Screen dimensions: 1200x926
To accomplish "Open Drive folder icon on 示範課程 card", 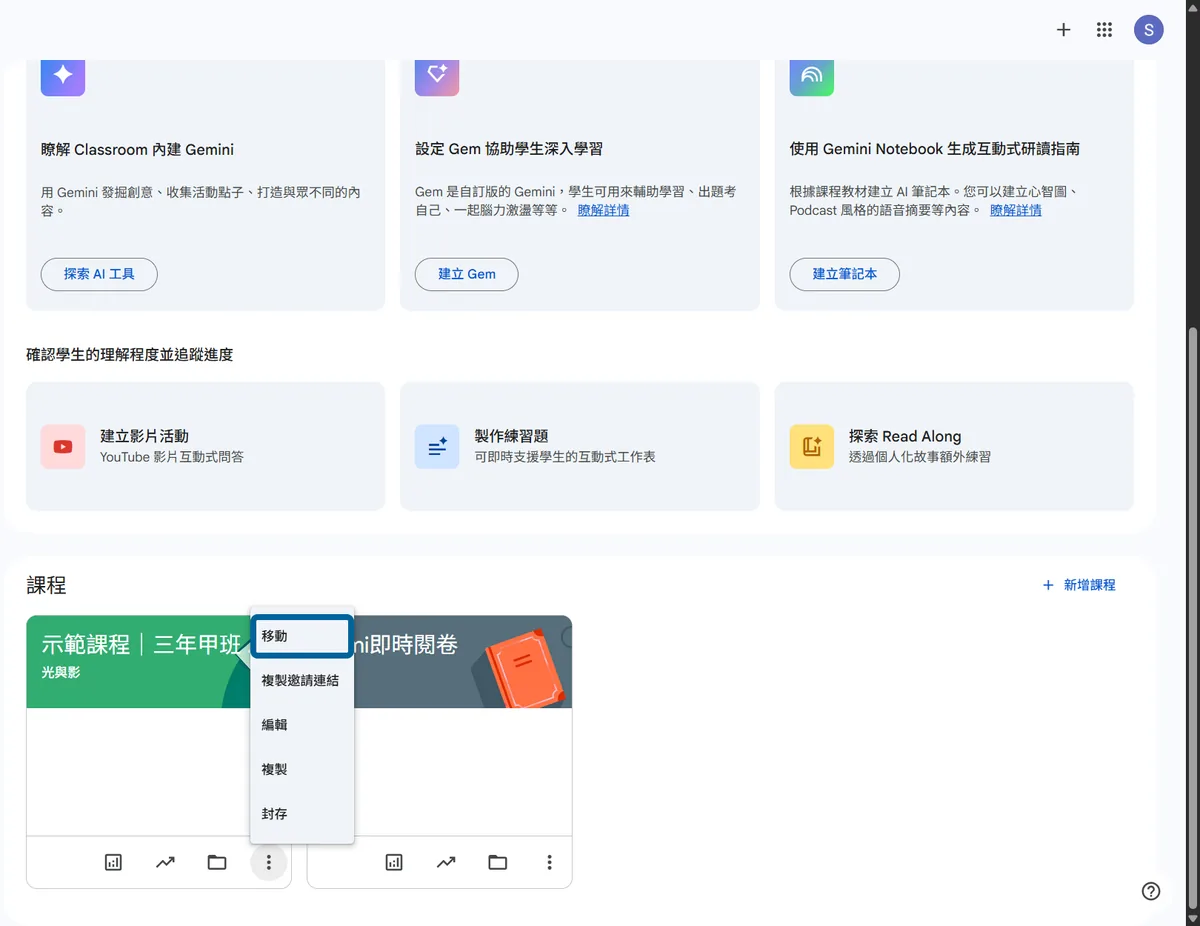I will point(217,862).
